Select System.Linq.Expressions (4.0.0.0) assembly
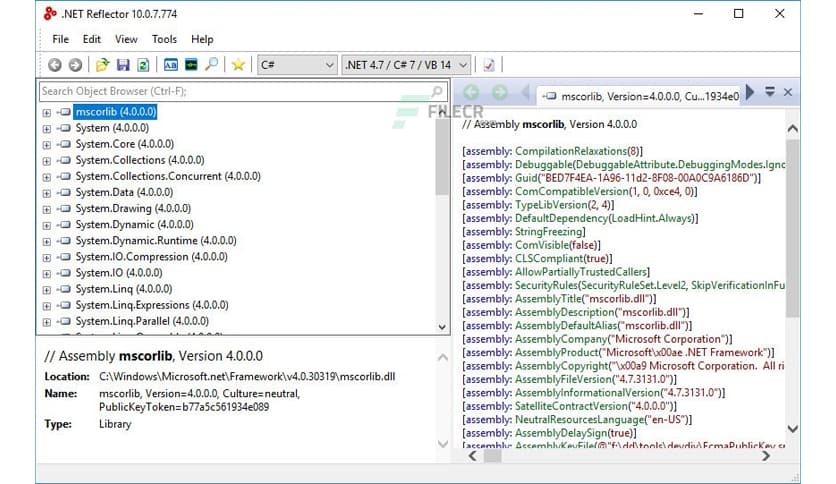 pyautogui.click(x=151, y=305)
